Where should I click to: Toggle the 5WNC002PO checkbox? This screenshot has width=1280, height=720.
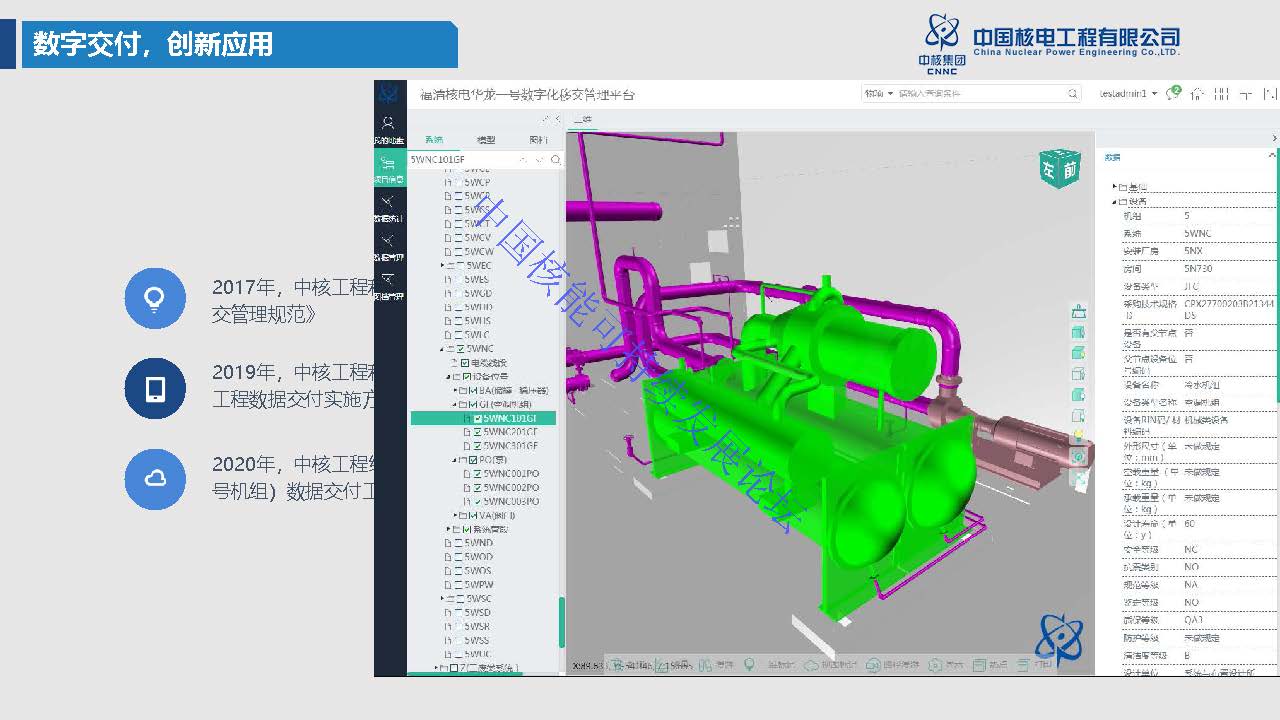[478, 487]
